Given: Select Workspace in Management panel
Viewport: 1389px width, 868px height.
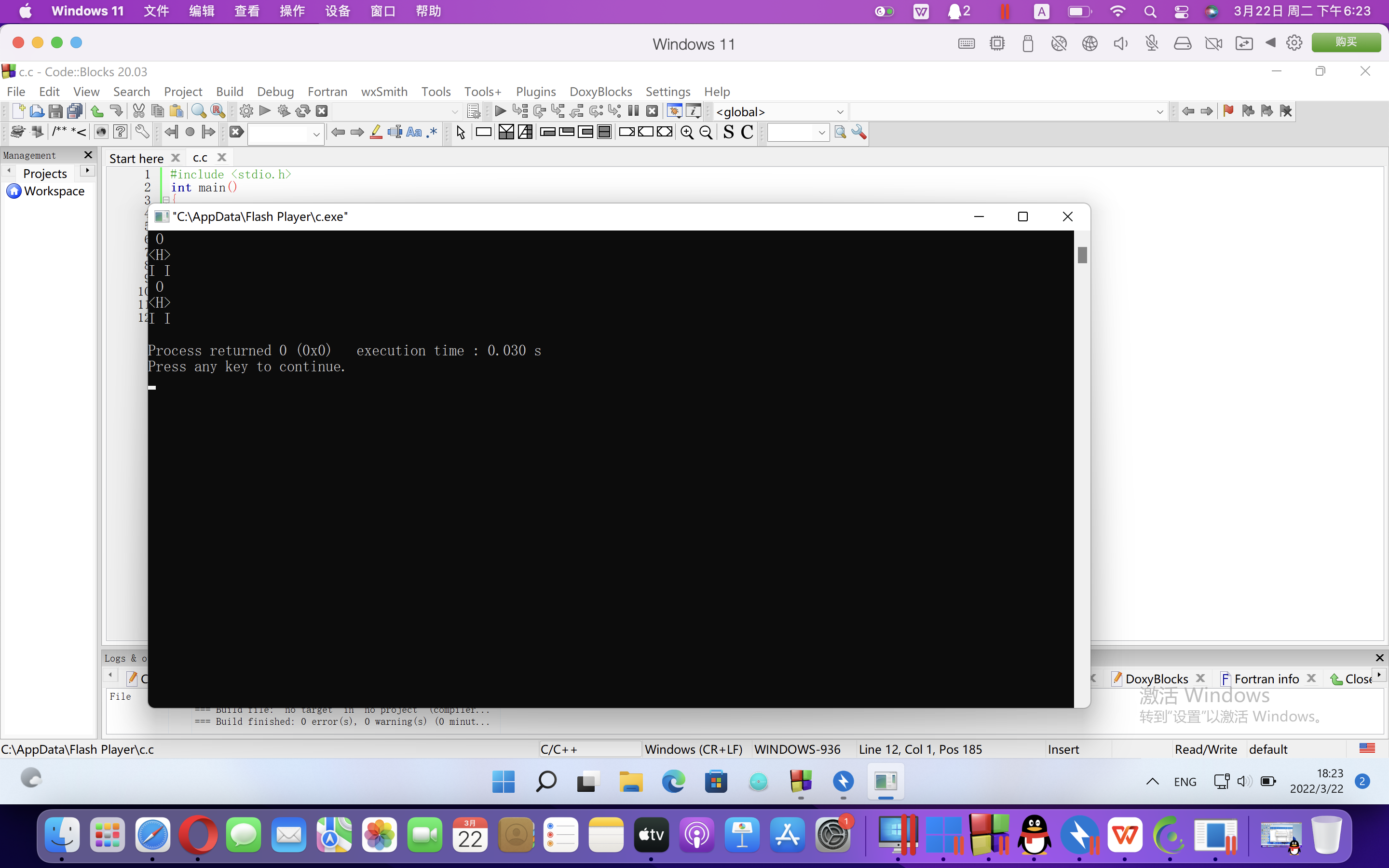Looking at the screenshot, I should tap(54, 191).
